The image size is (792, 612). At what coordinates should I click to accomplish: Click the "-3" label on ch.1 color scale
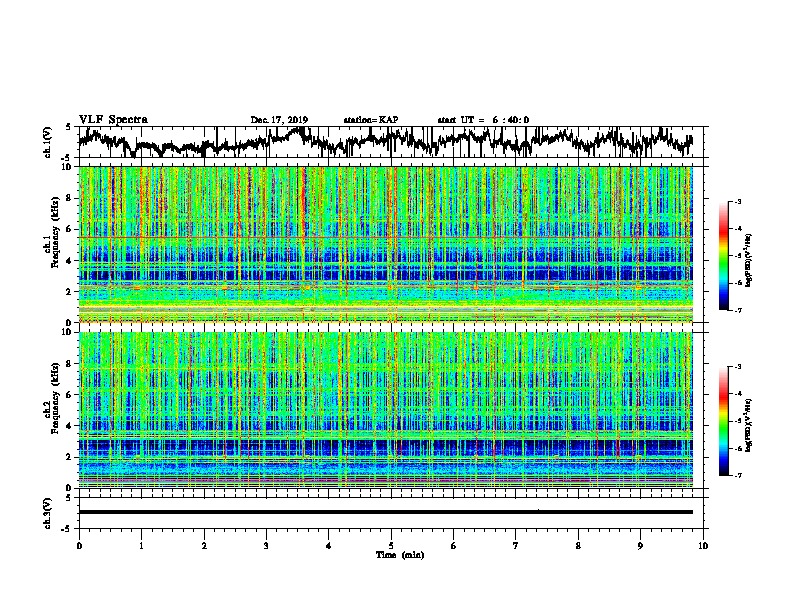pyautogui.click(x=737, y=201)
